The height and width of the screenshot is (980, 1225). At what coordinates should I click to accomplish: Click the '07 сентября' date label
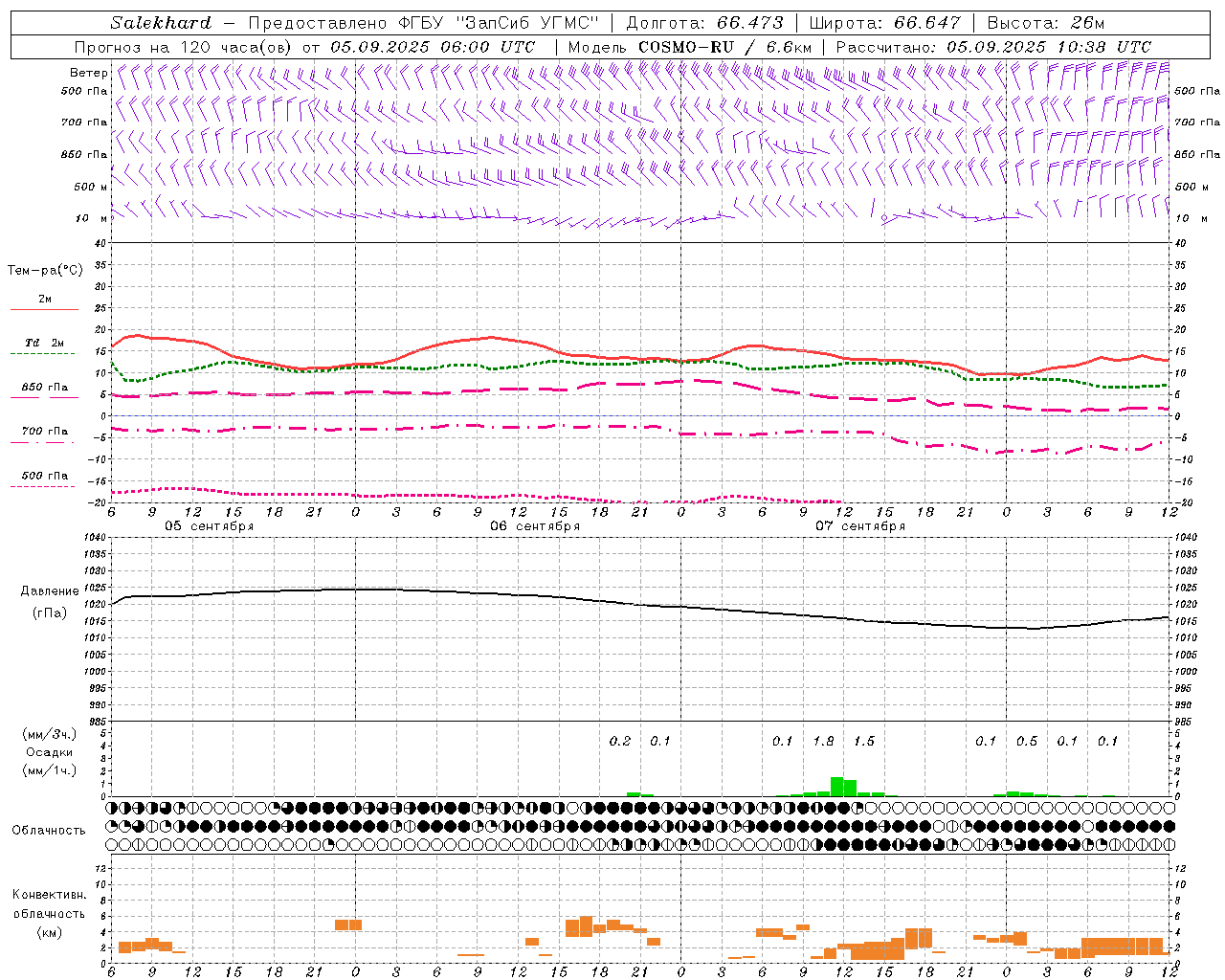pos(860,526)
